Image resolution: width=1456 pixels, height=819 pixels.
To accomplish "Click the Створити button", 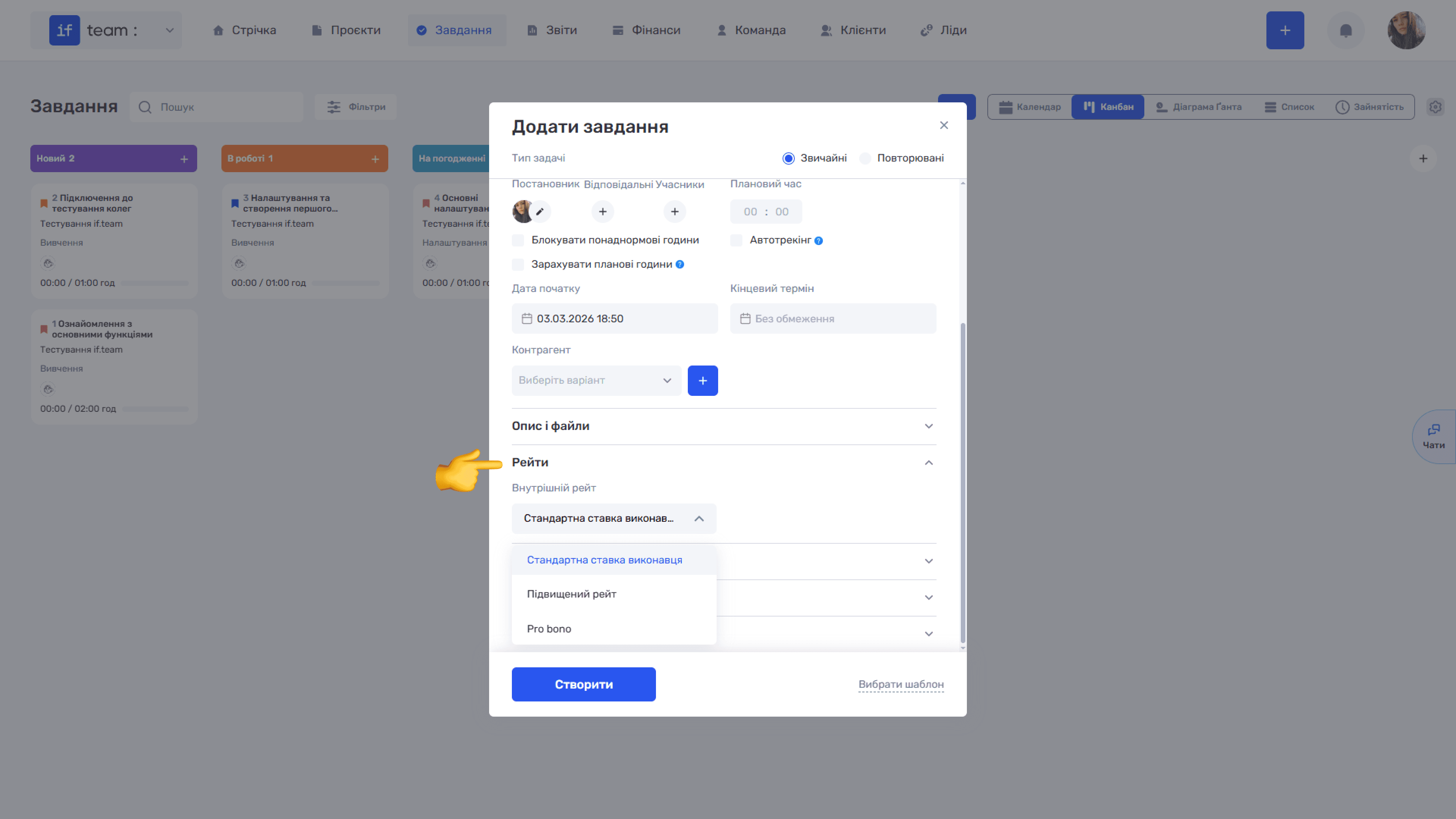I will point(584,684).
